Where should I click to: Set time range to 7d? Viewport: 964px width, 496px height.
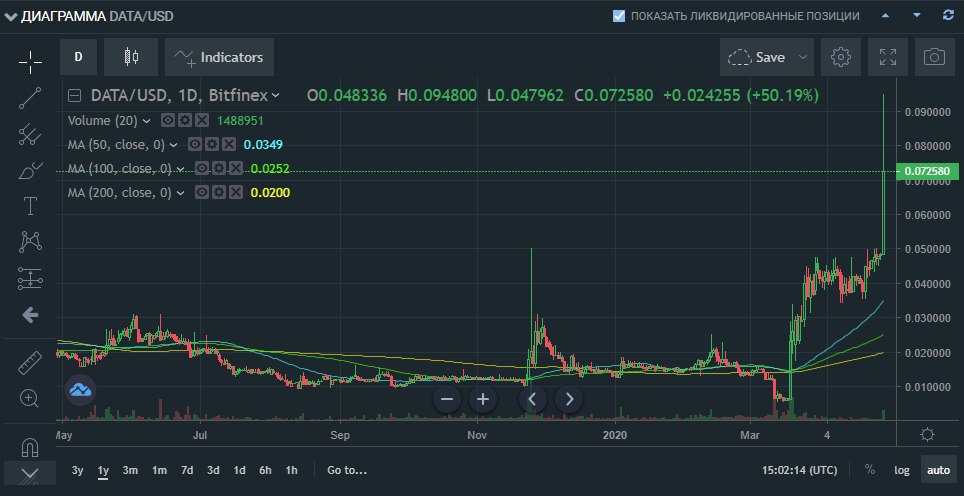187,470
